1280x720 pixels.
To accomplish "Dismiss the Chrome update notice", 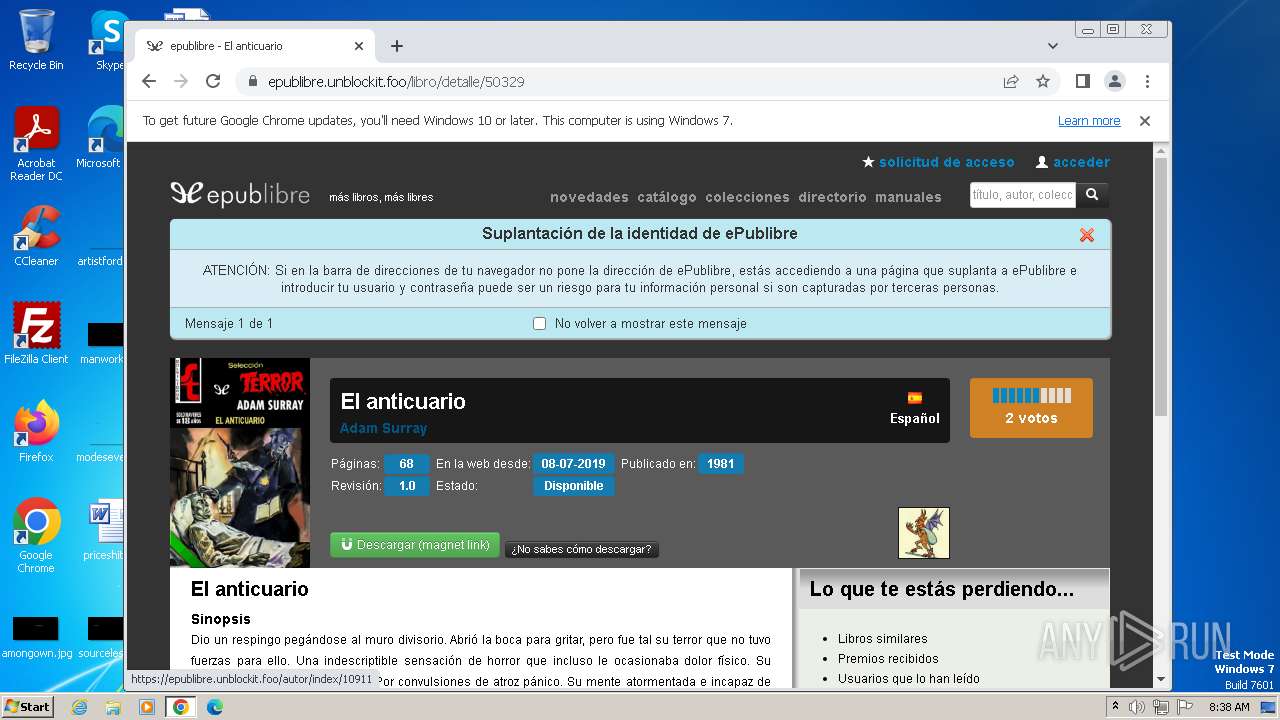I will [1145, 121].
